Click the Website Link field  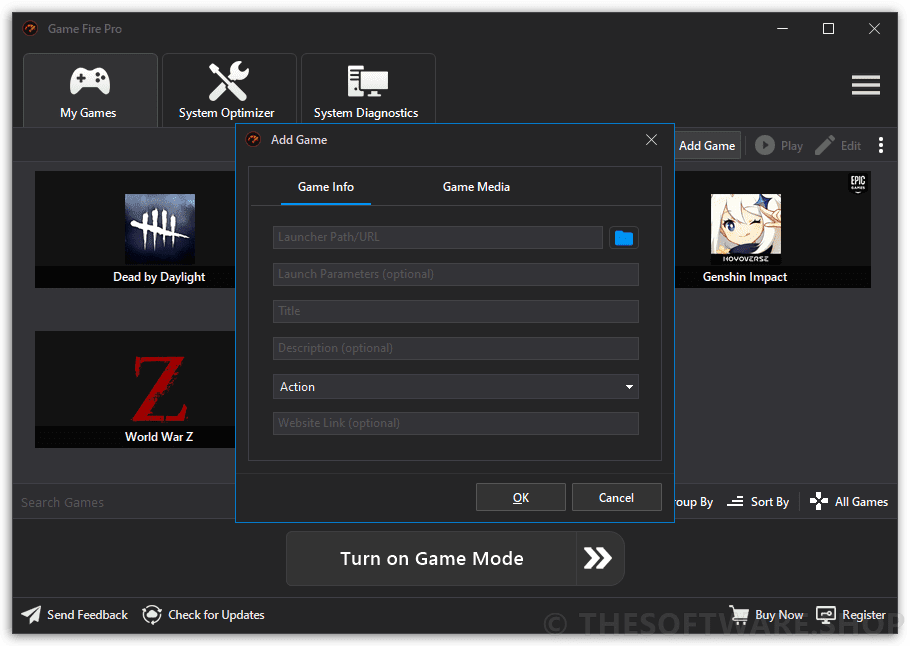point(456,423)
